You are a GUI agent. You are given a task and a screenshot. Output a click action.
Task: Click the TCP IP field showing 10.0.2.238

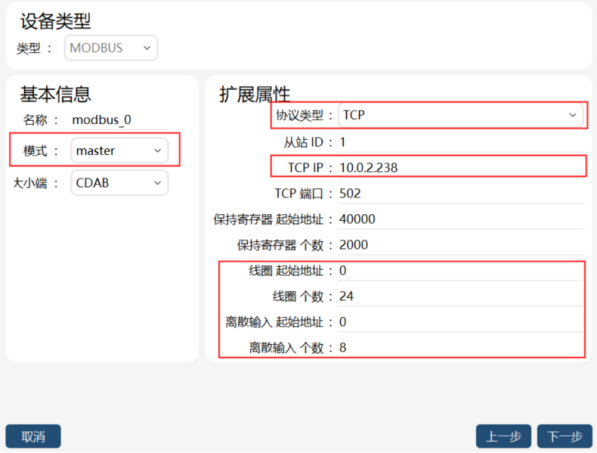[461, 167]
